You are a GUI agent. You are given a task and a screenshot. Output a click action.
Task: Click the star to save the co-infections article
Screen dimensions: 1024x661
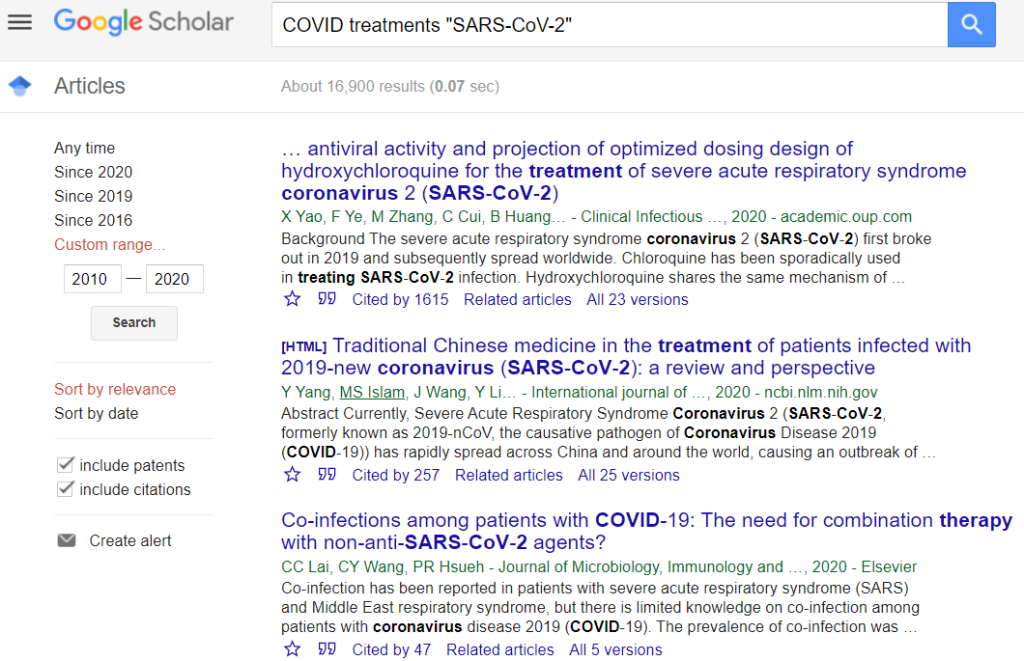pos(291,648)
